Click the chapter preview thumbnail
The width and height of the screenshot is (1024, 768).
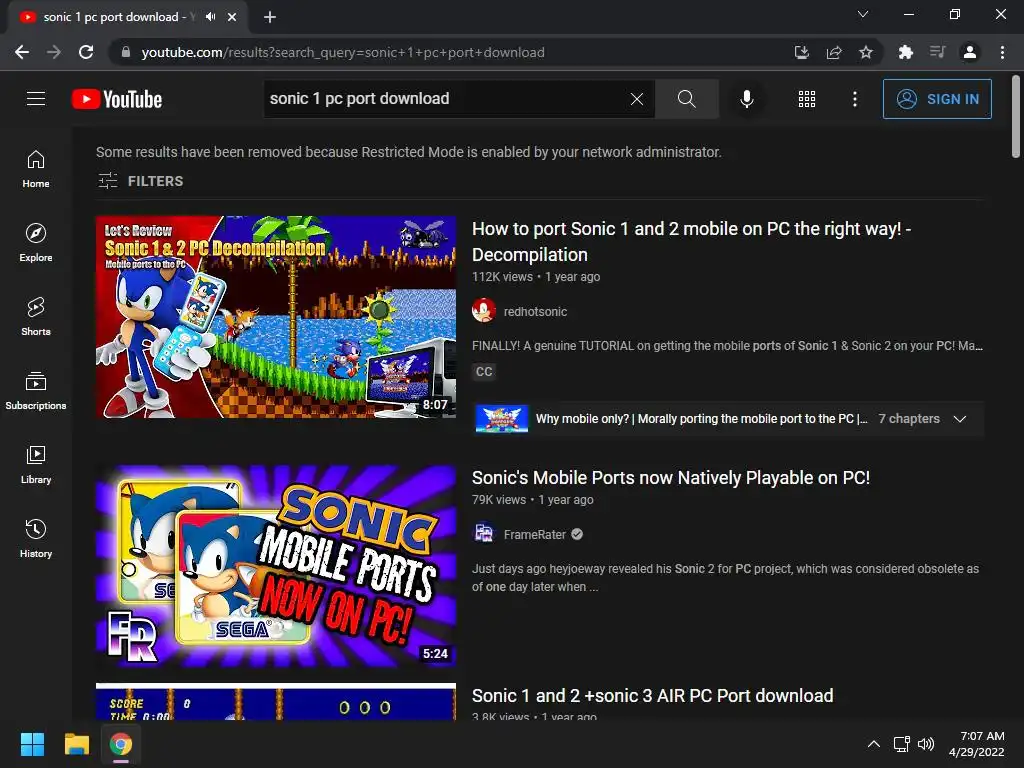(x=502, y=419)
